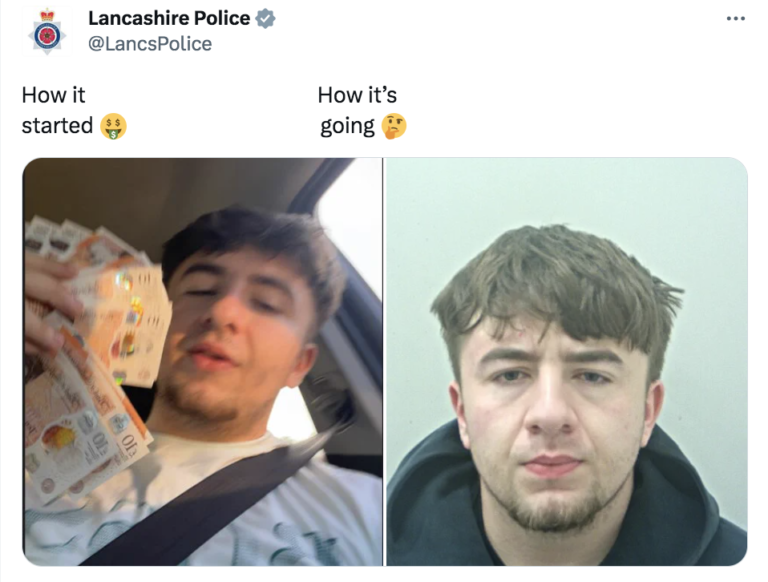The height and width of the screenshot is (582, 768).
Task: Open the Lancashire Police profile avatar
Action: [47, 31]
